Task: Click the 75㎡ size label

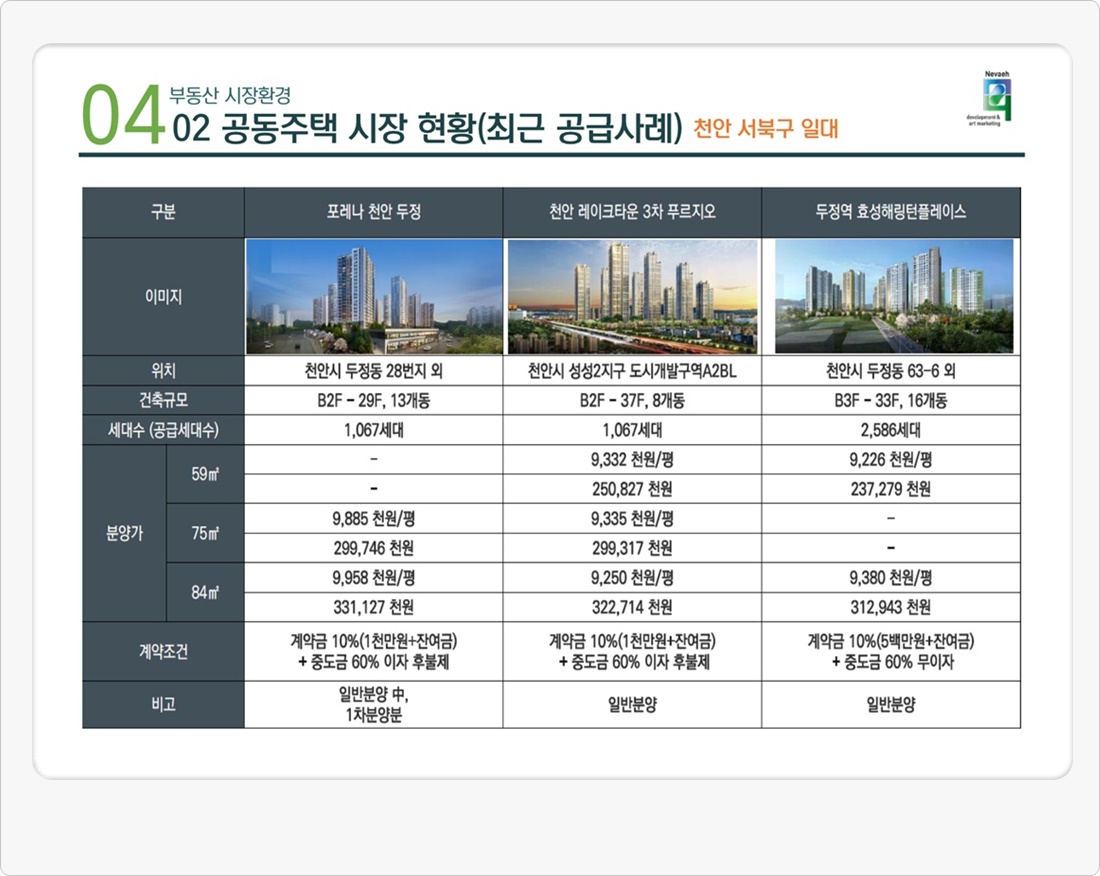Action: (x=205, y=533)
